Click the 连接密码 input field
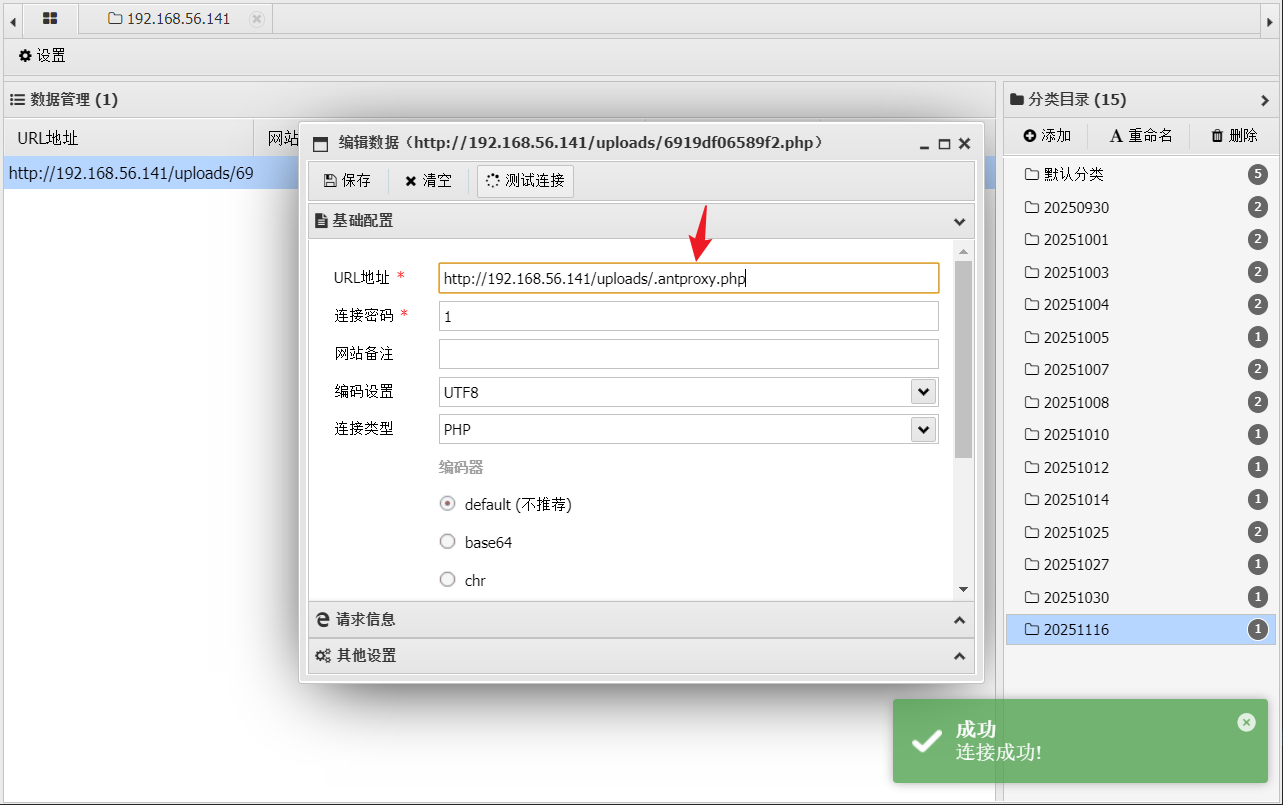 tap(688, 316)
